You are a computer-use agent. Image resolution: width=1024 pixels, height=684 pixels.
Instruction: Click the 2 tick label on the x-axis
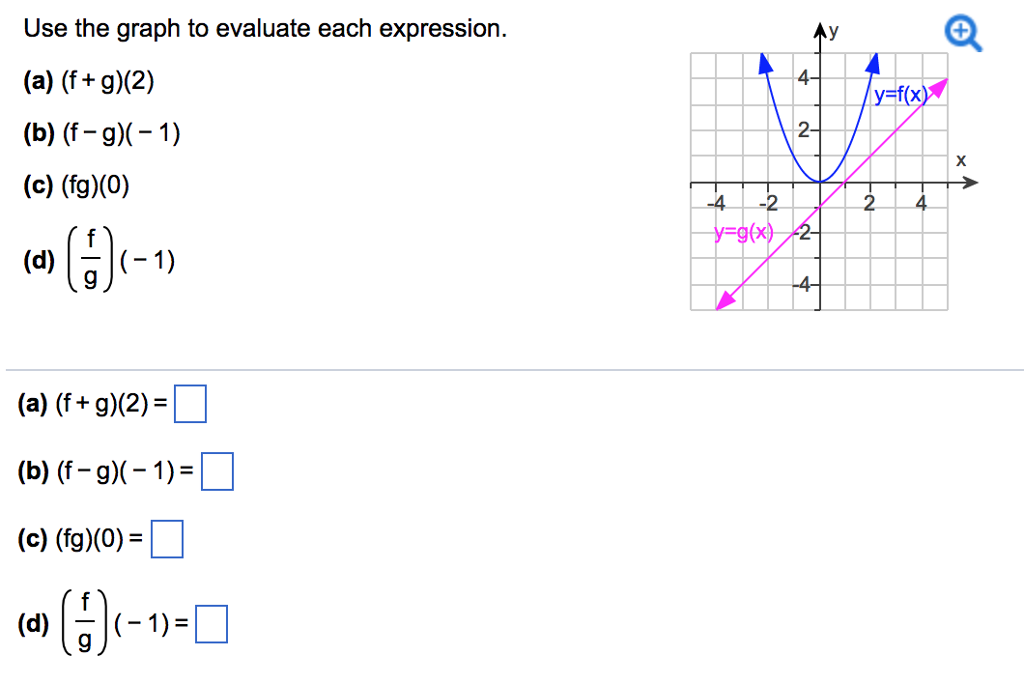[x=869, y=204]
